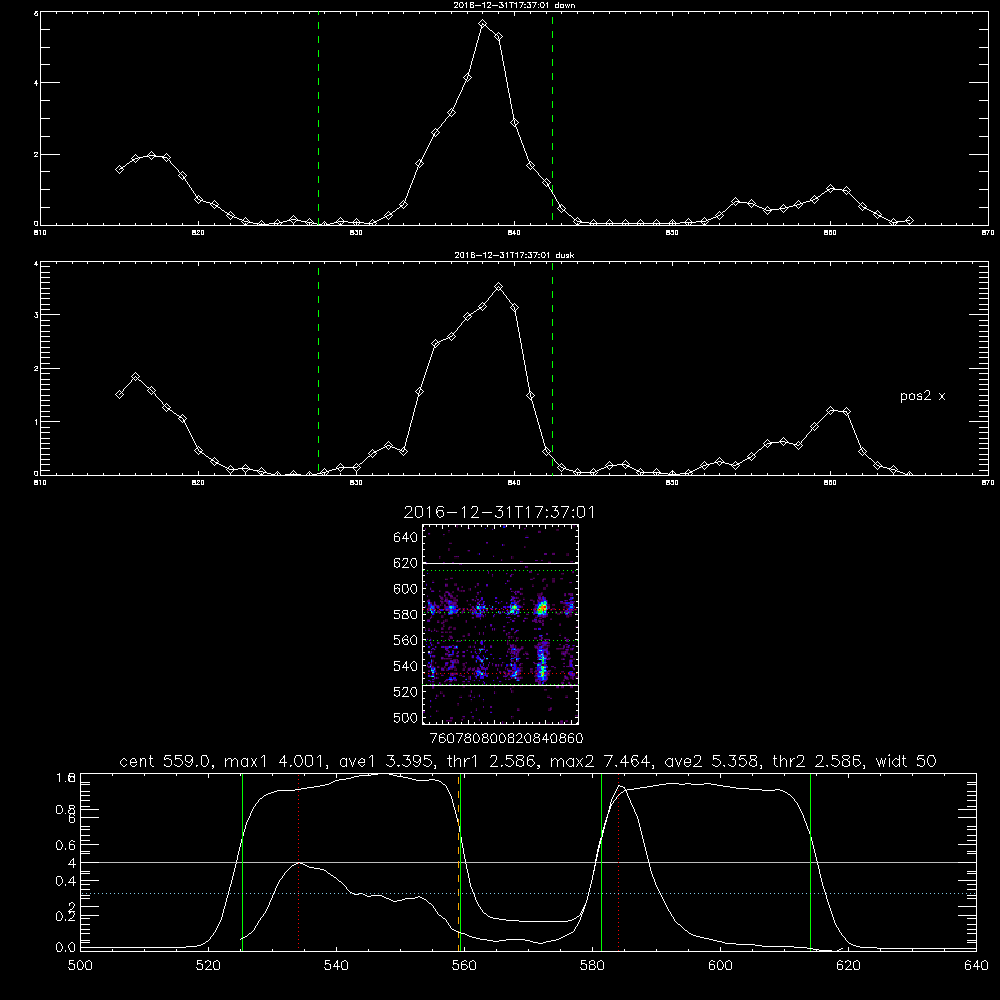This screenshot has height=1000, width=1000.
Task: Click the '2016-12-31T17:37:01 dawn' plot title
Action: point(514,5)
